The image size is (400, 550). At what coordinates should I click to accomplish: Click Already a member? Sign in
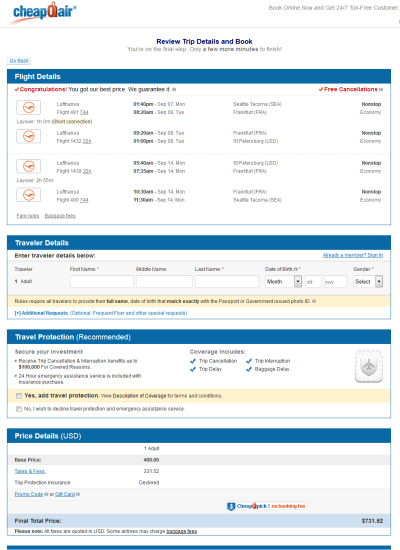point(353,255)
